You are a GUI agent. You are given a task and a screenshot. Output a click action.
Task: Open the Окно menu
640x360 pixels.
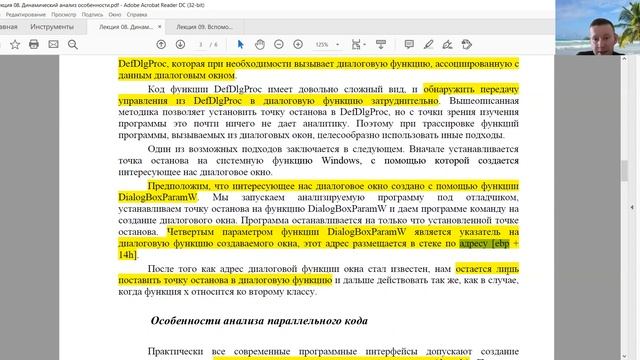click(115, 14)
